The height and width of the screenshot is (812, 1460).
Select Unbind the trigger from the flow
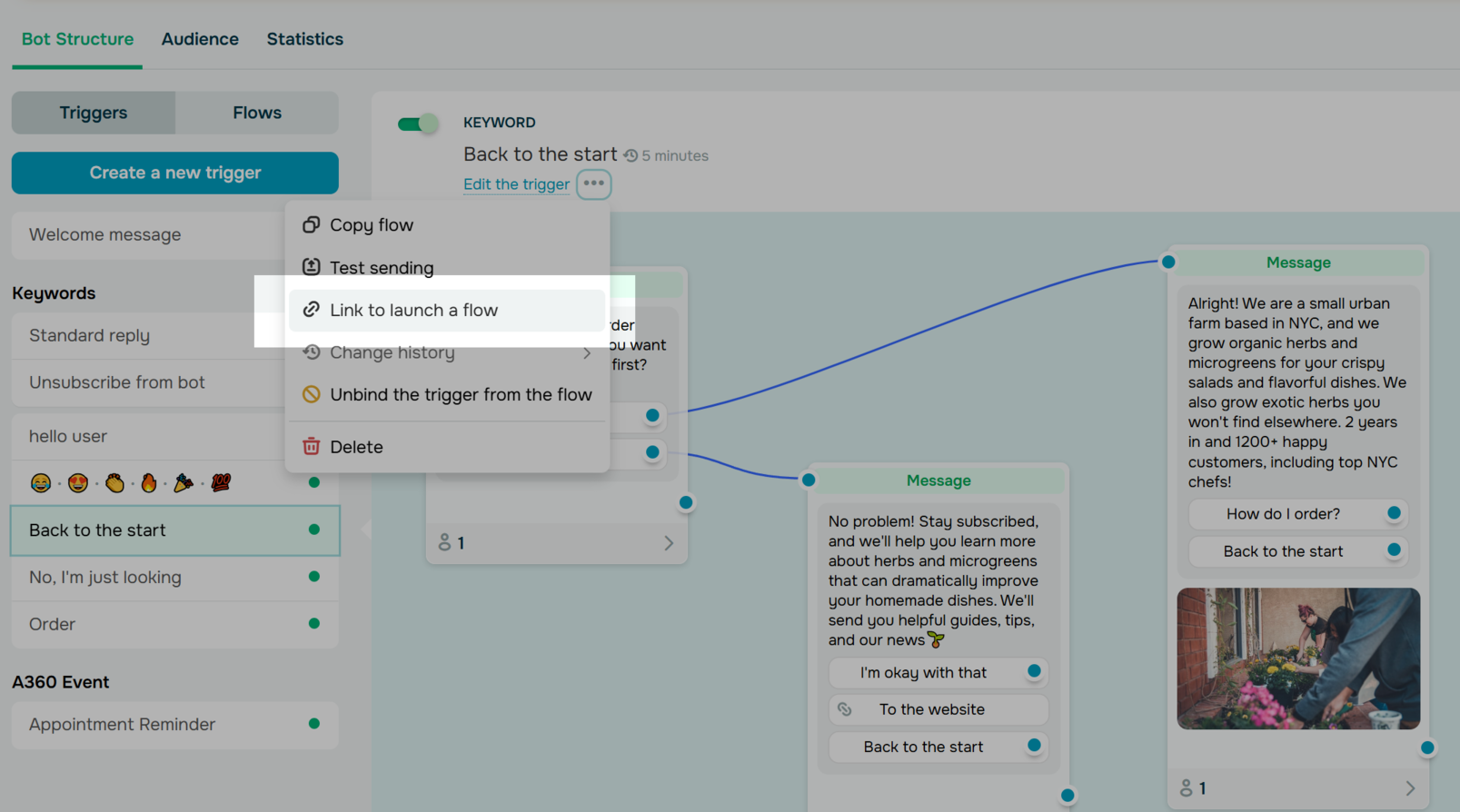[x=447, y=394]
